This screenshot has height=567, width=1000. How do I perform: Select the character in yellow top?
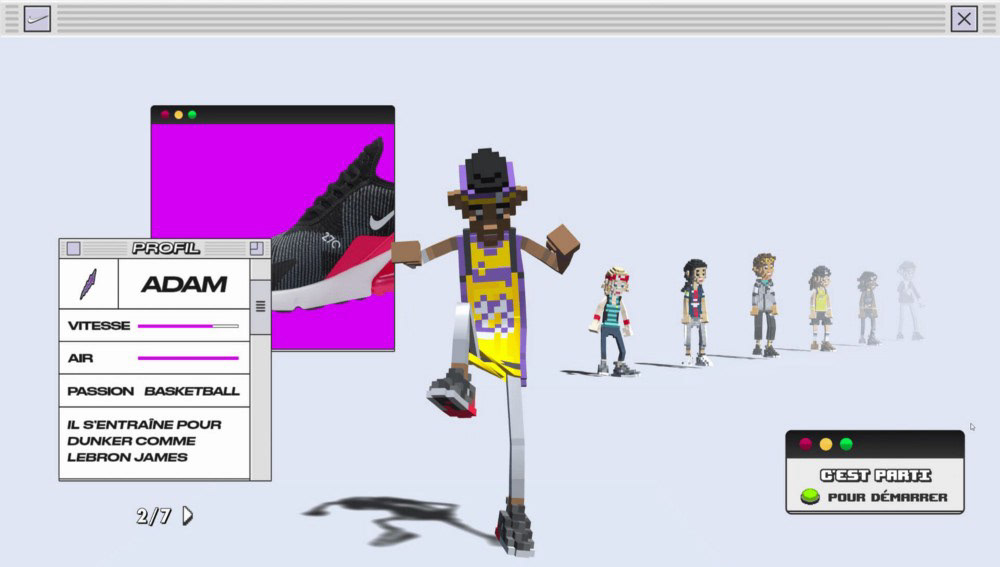(x=821, y=309)
